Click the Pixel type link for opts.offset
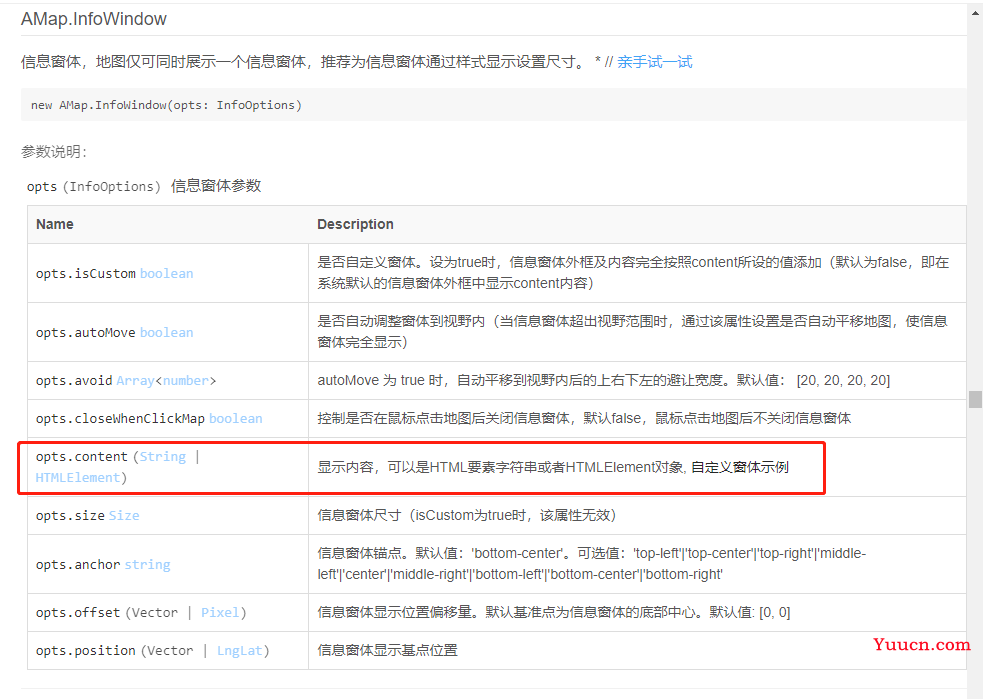 pos(220,612)
